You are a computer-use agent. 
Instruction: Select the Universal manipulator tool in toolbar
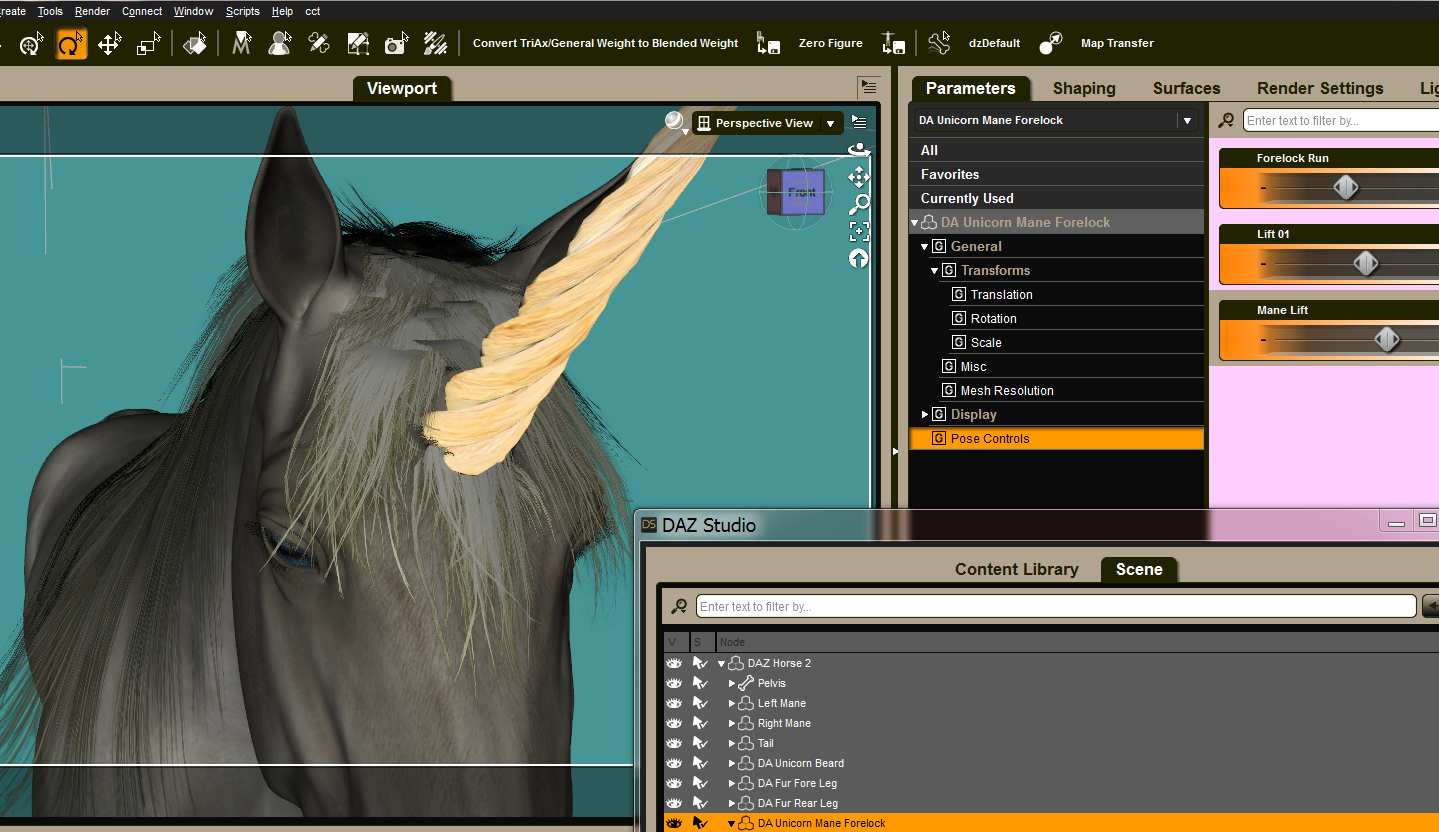click(31, 44)
